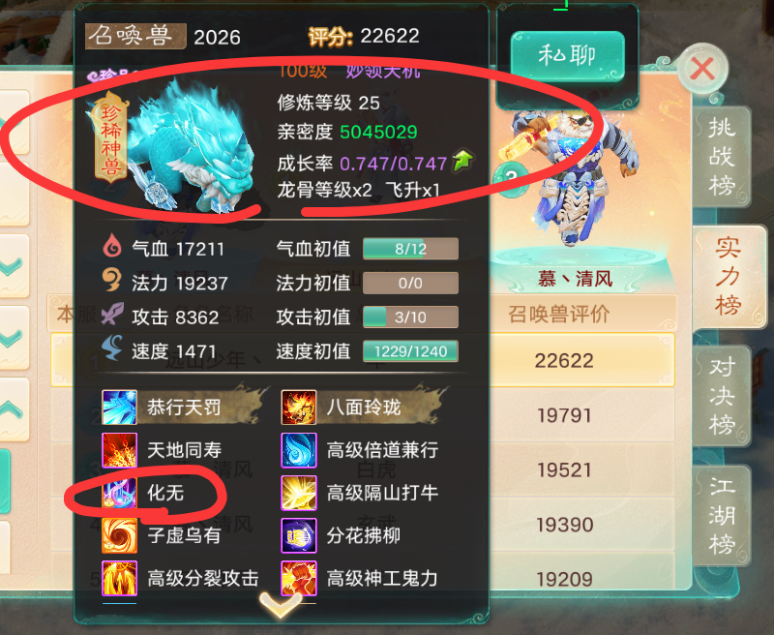Screen dimensions: 774x635
Task: Switch to the 挑战榜 tab
Action: (722, 157)
